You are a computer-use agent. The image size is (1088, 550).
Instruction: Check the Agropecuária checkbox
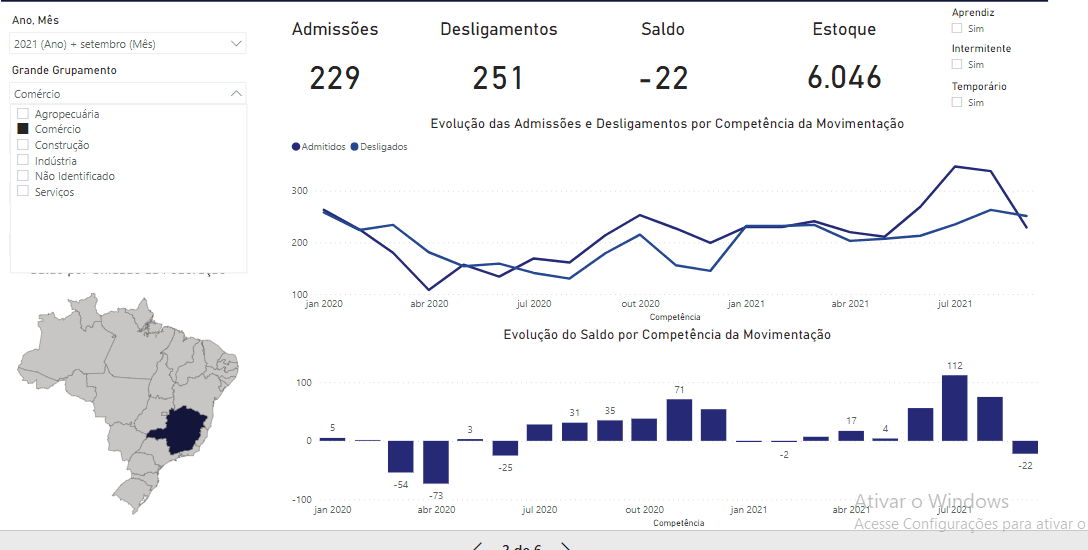tap(23, 114)
